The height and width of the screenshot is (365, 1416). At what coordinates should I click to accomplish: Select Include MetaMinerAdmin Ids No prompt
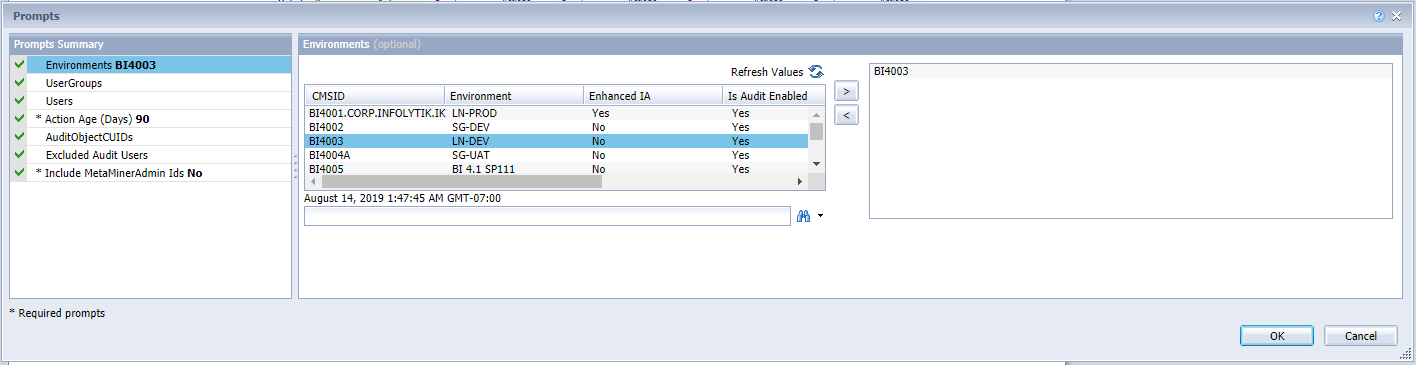tap(151, 173)
